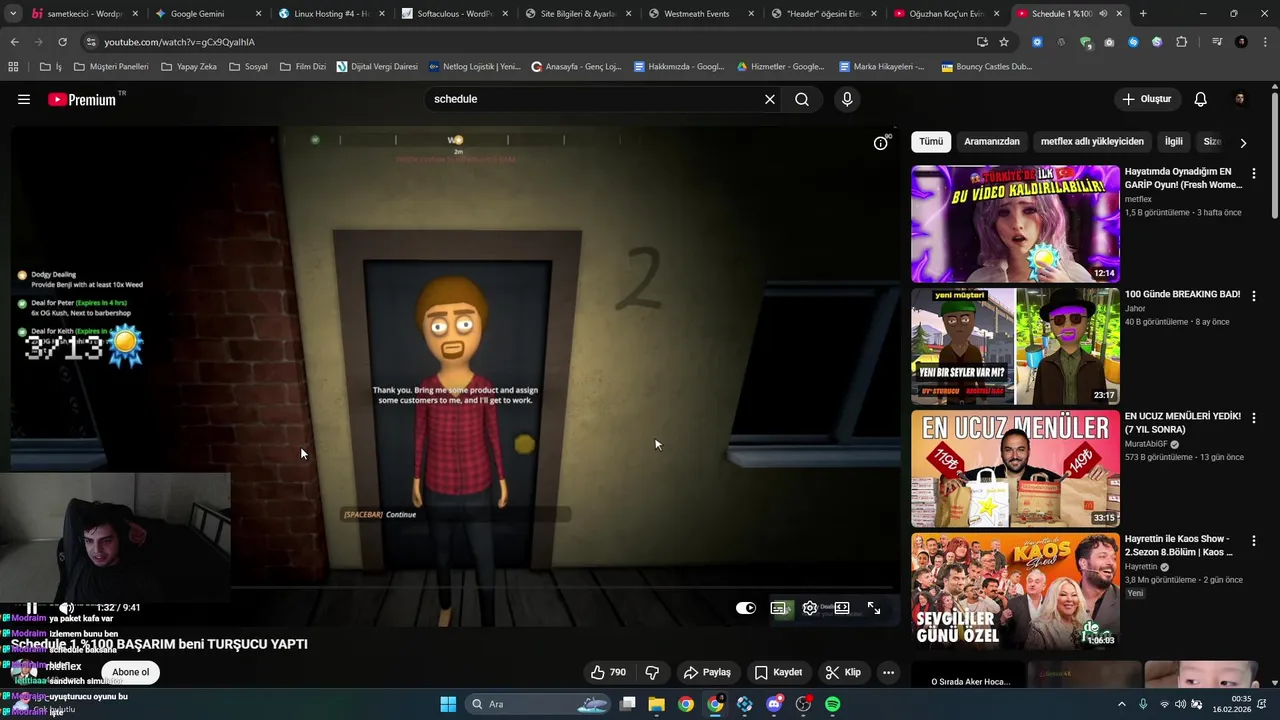Open YouTube notifications bell
Screen dimensions: 1280x720
[1201, 99]
